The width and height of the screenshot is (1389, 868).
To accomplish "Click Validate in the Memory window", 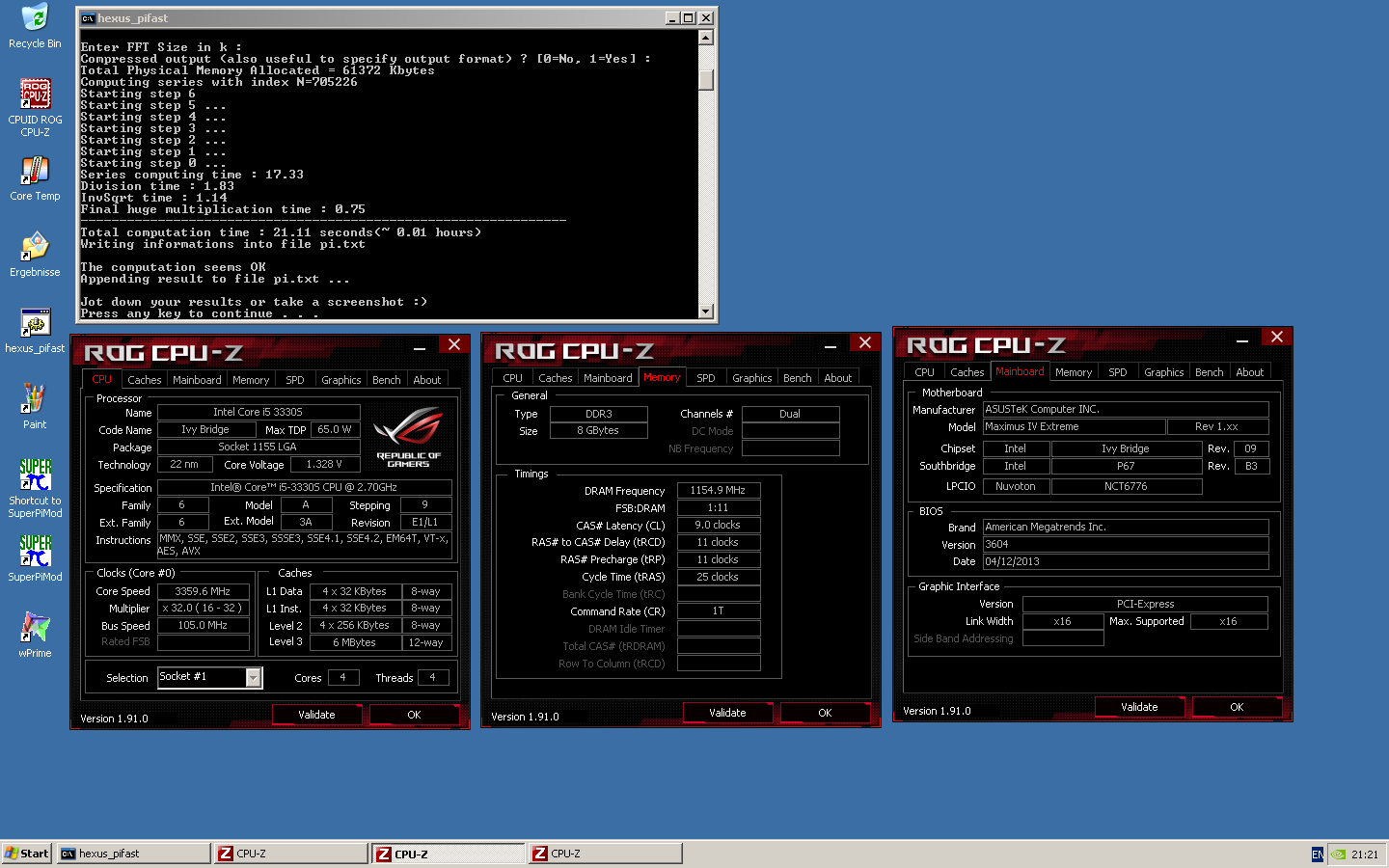I will tap(727, 713).
